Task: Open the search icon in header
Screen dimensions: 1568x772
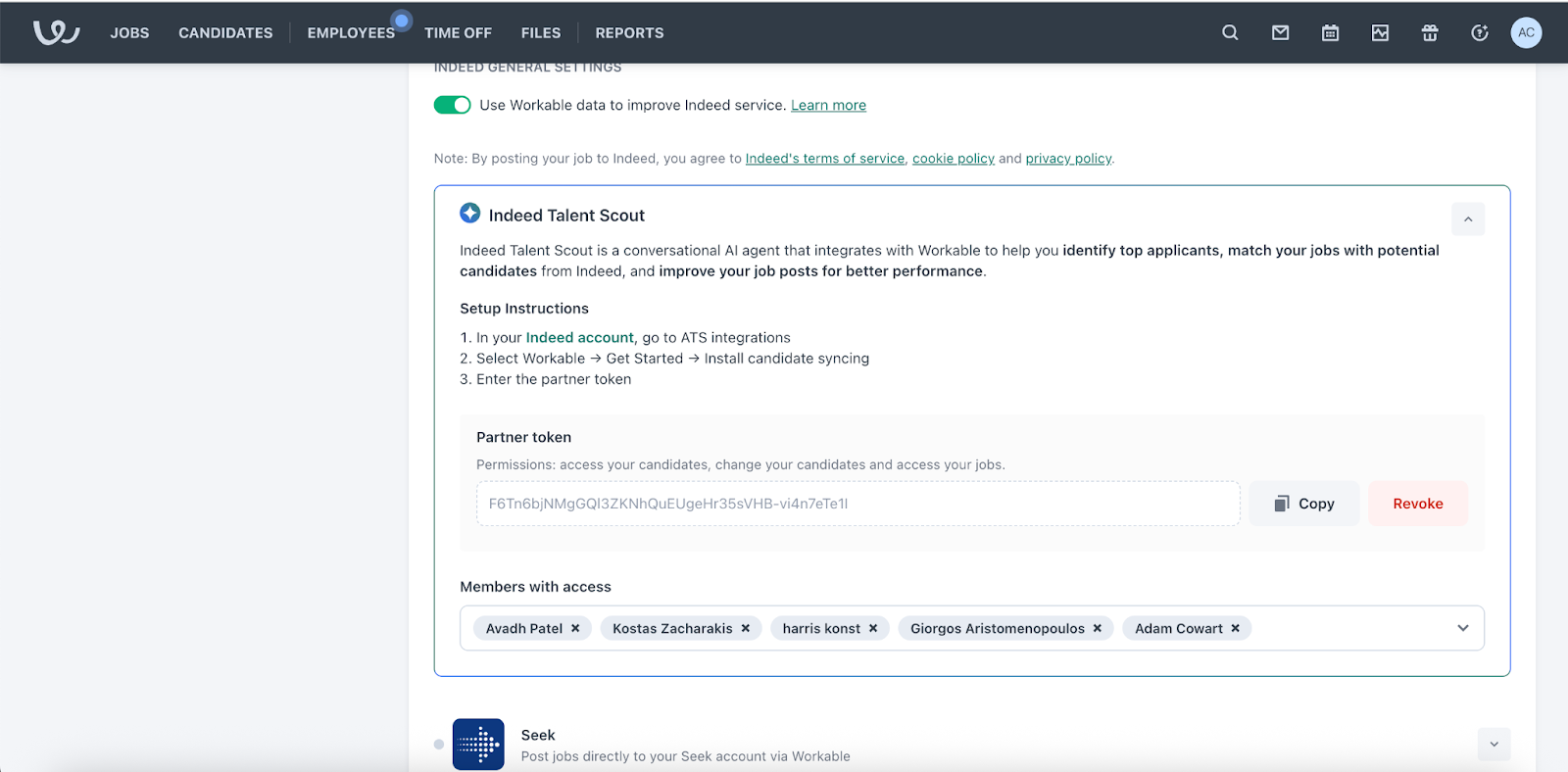Action: [x=1230, y=32]
